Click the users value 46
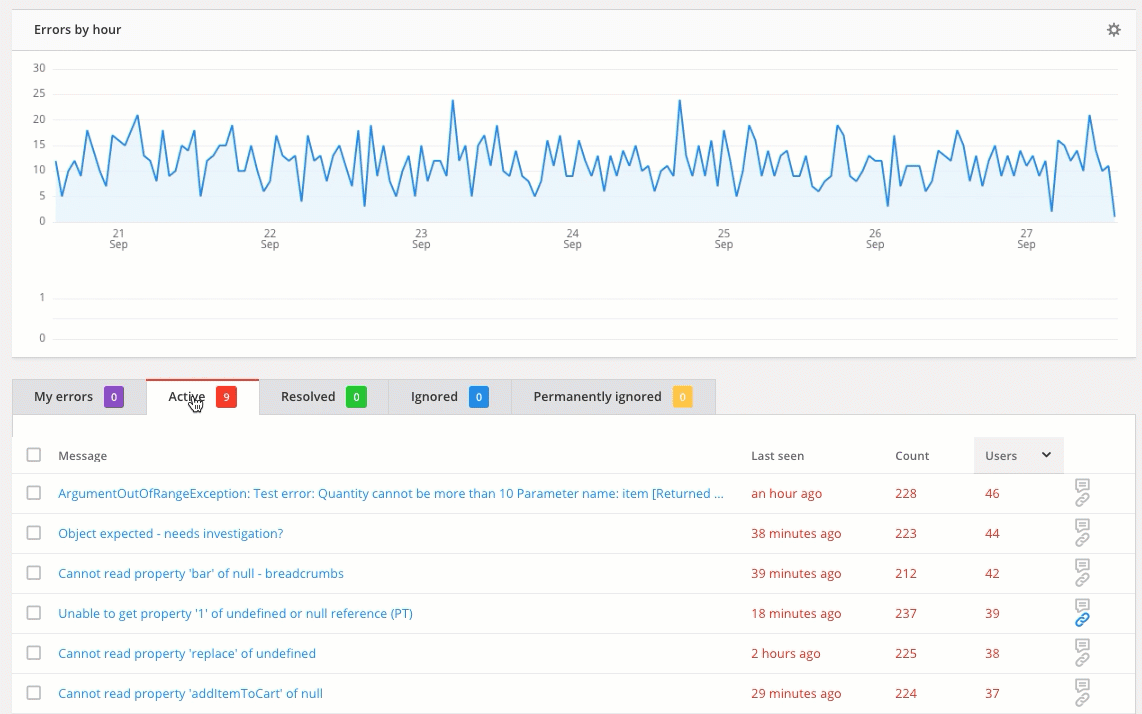 (992, 493)
